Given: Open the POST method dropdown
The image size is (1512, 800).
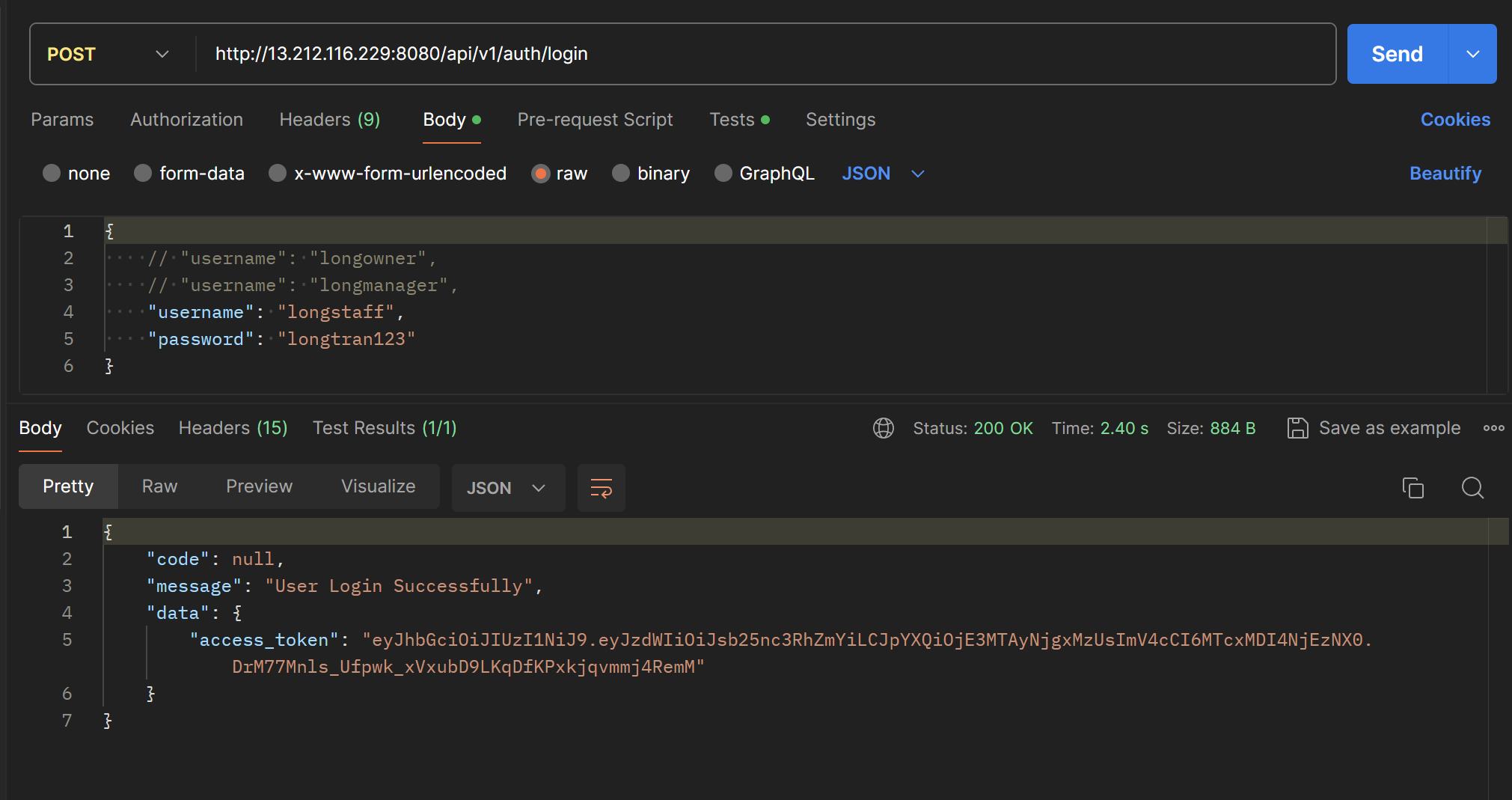Looking at the screenshot, I should [x=108, y=54].
